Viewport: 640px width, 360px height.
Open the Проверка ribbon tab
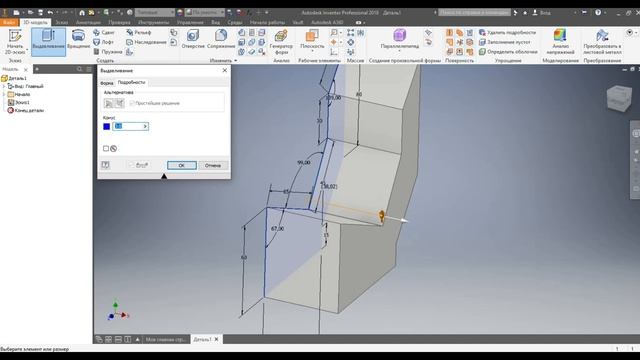(x=119, y=22)
